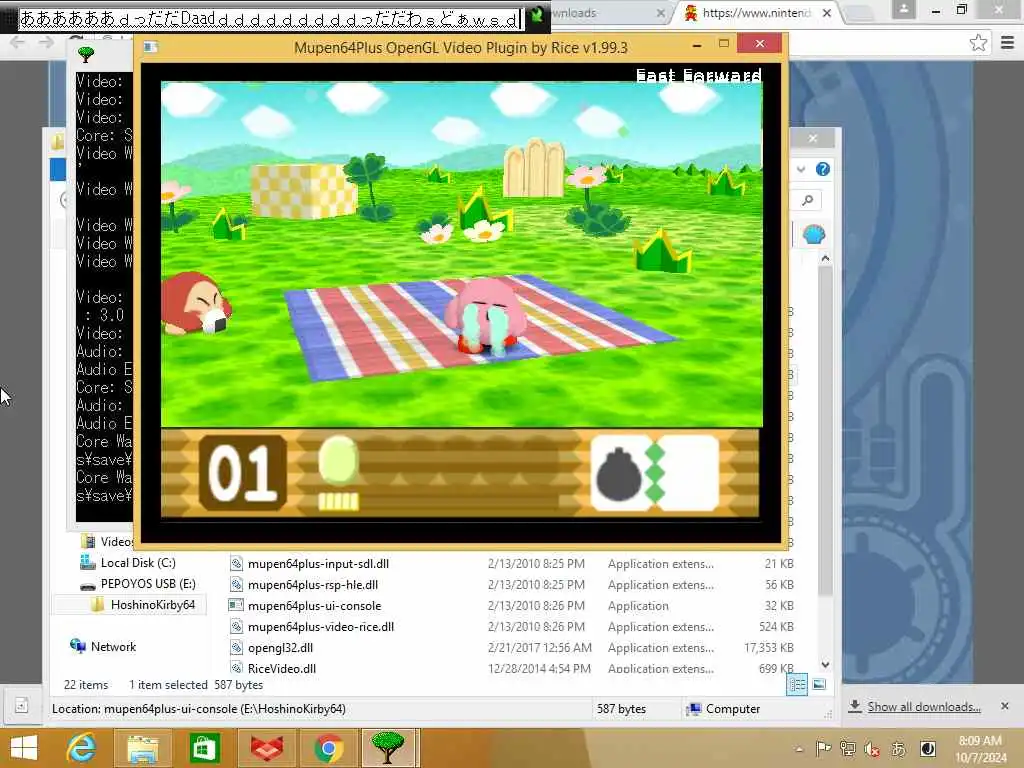Image resolution: width=1024 pixels, height=768 pixels.
Task: Click the 2/21/2017 12:56 AM date cell
Action: tap(539, 647)
